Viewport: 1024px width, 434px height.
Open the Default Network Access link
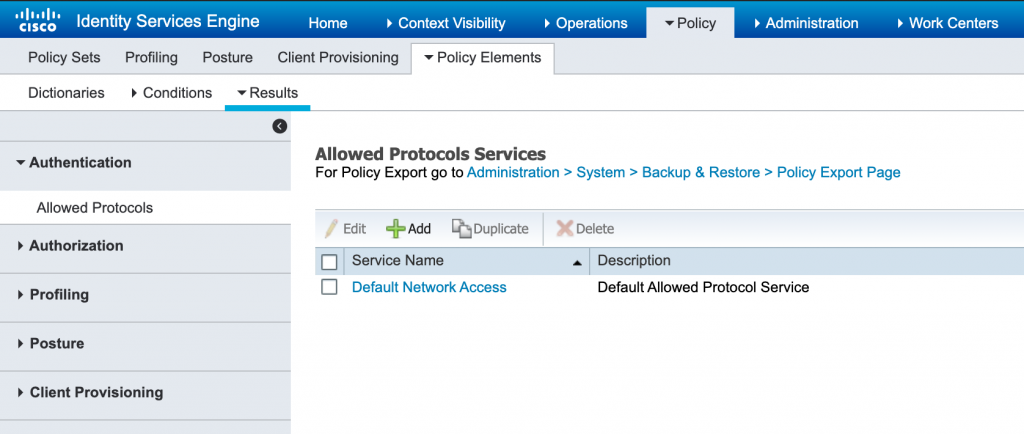tap(429, 288)
